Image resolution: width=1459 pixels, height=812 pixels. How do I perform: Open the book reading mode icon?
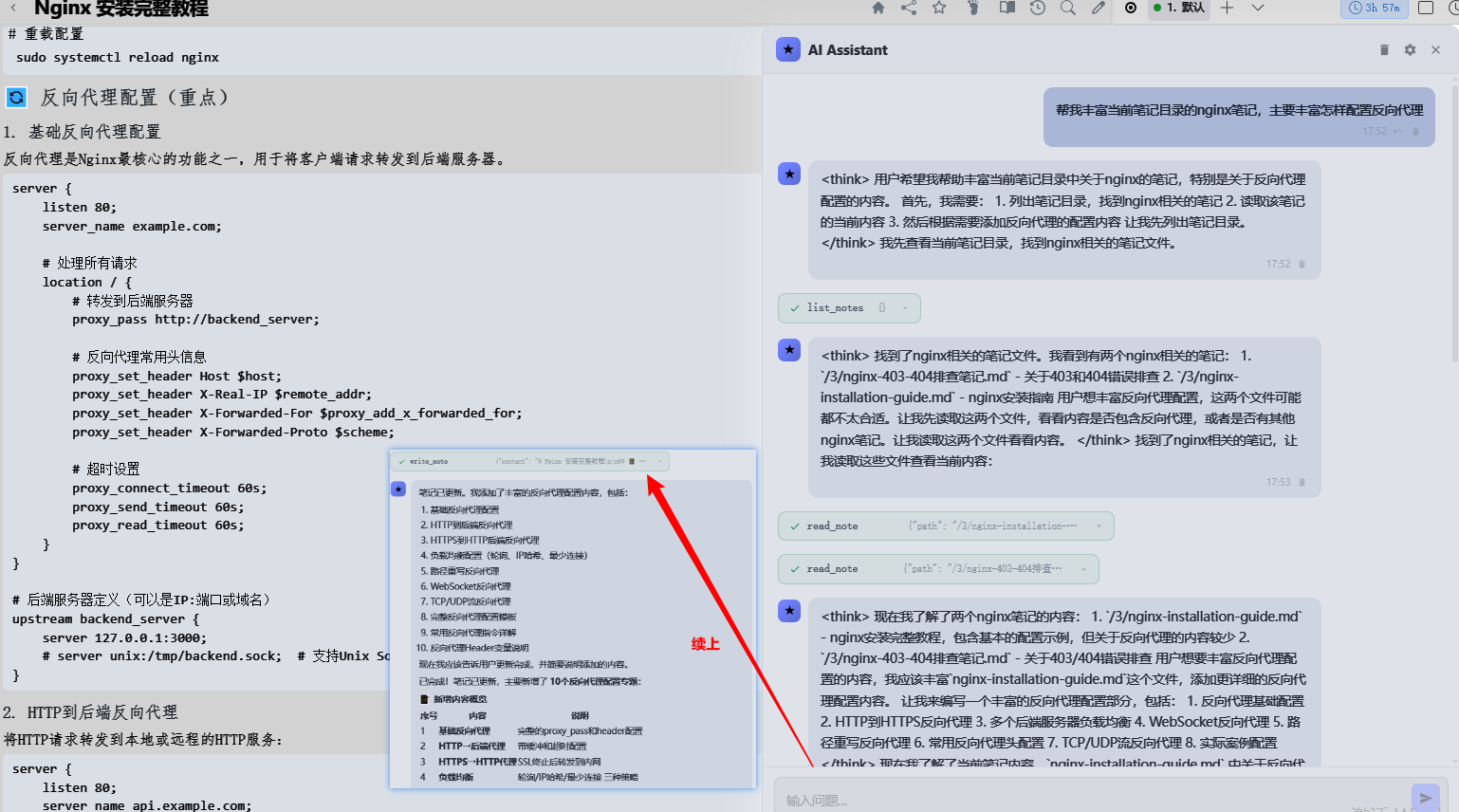(1007, 8)
